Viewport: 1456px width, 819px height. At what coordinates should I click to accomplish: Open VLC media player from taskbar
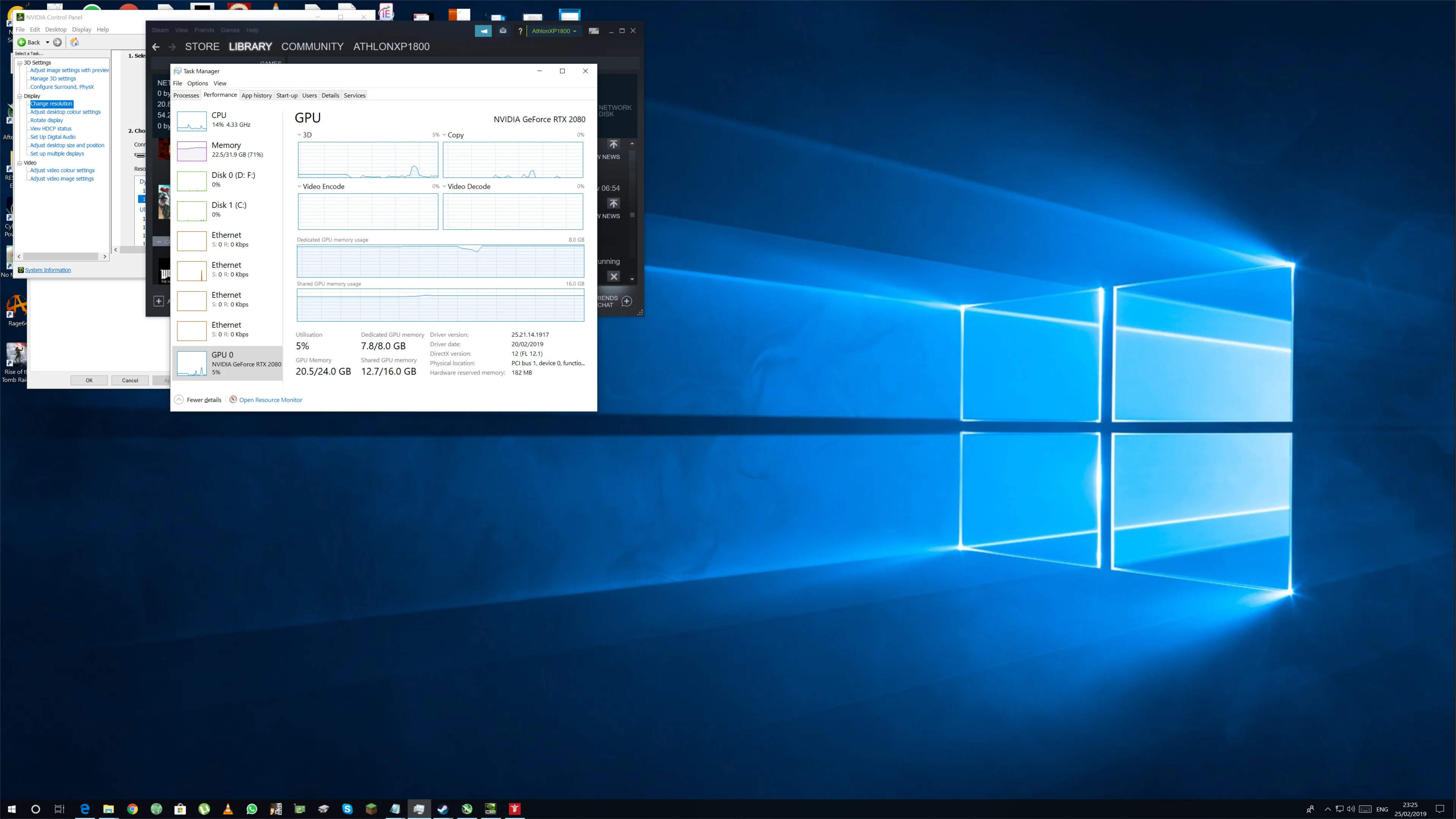coord(228,809)
